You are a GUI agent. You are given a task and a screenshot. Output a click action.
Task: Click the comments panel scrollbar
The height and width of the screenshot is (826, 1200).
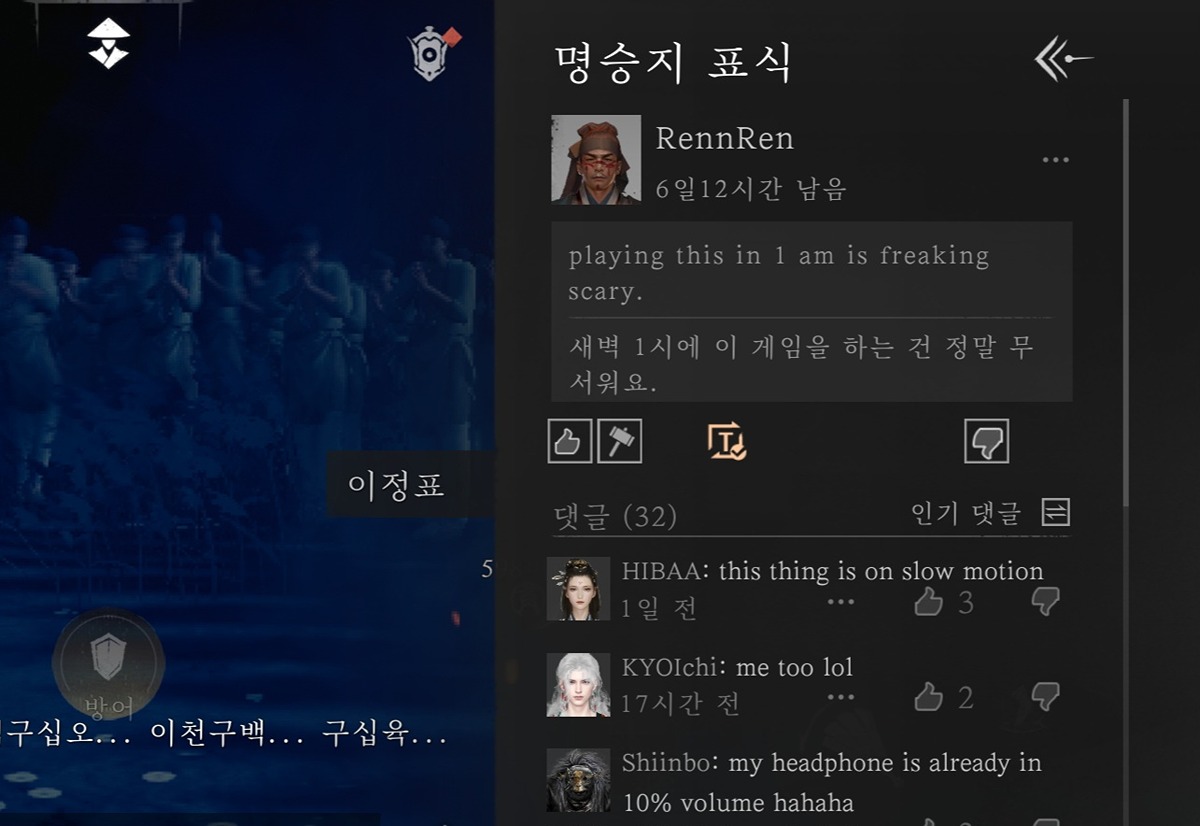pyautogui.click(x=1125, y=300)
